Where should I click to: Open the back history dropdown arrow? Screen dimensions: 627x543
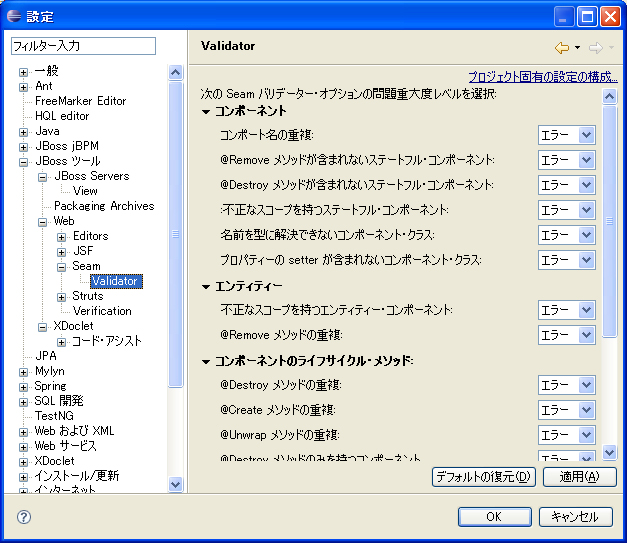pyautogui.click(x=577, y=48)
